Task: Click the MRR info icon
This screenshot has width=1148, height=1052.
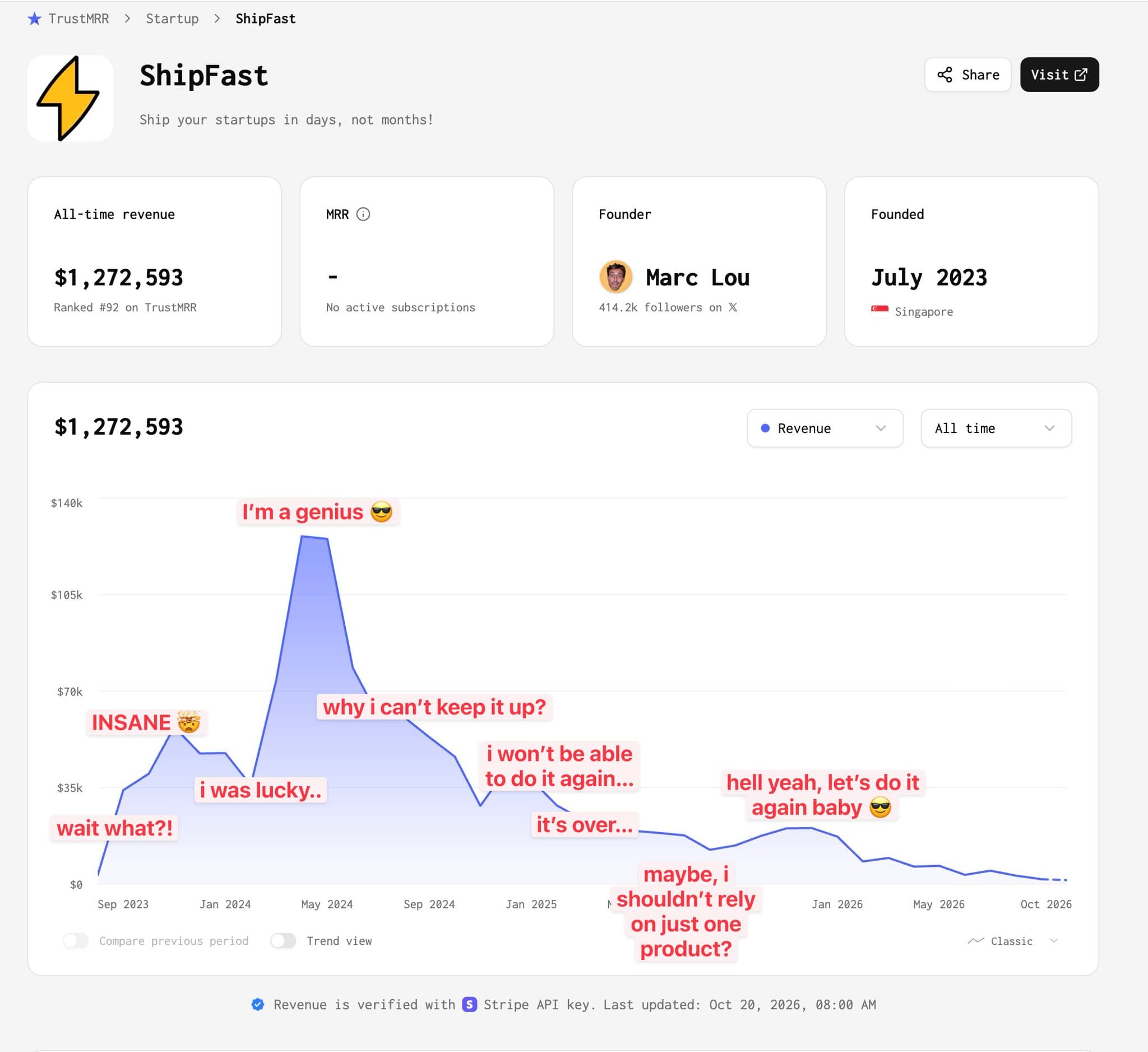Action: click(363, 214)
